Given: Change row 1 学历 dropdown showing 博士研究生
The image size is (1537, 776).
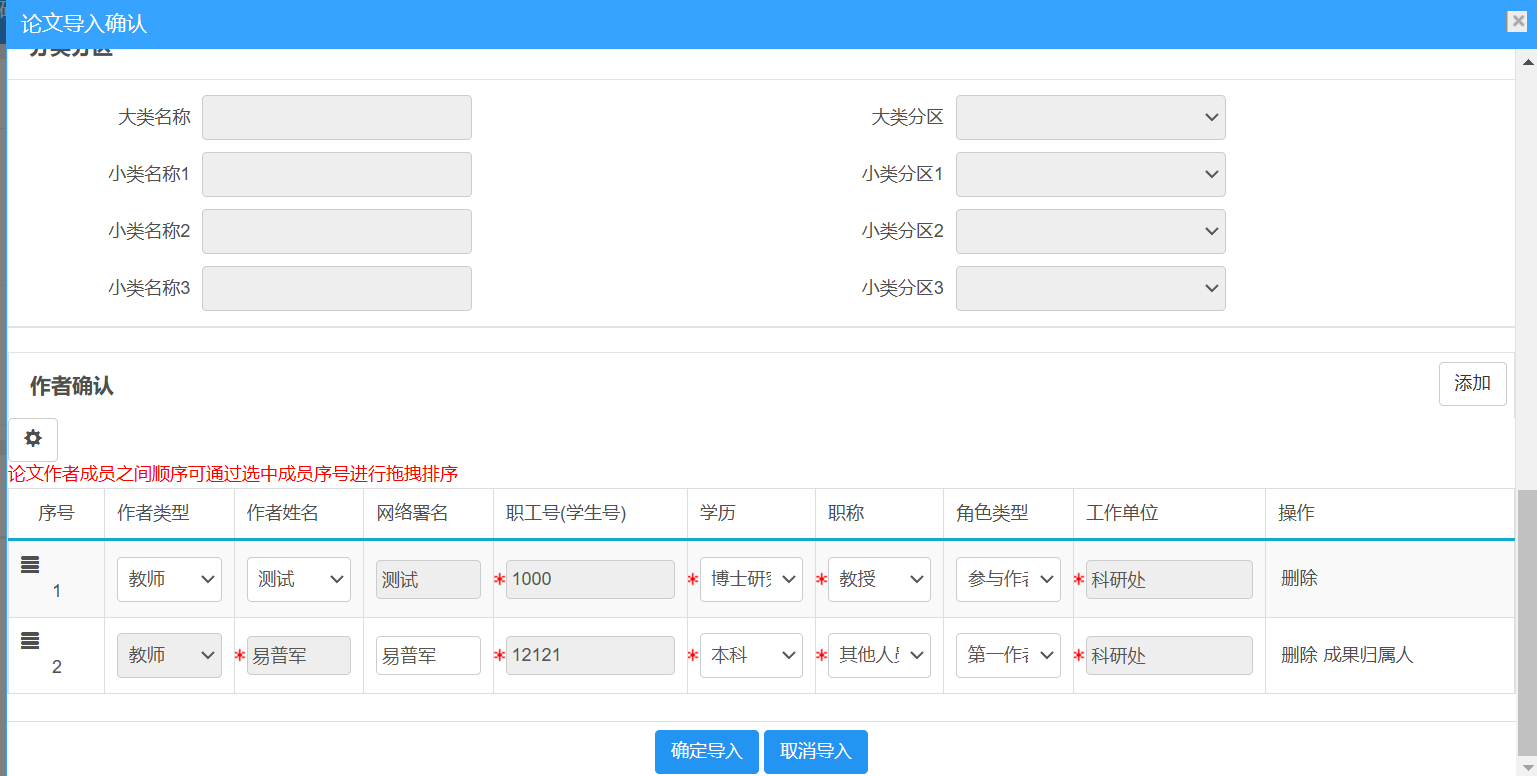Looking at the screenshot, I should click(x=751, y=580).
